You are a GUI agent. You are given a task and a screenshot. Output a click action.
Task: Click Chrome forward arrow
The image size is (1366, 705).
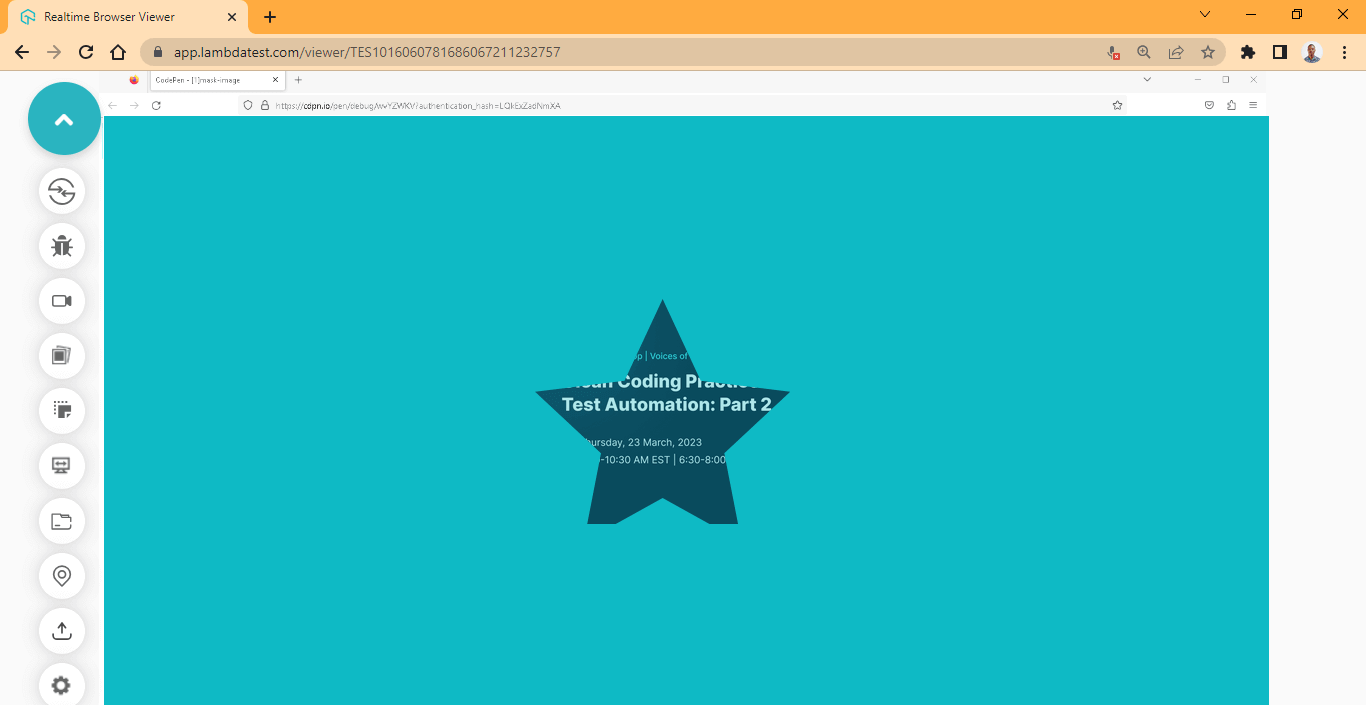click(x=54, y=52)
